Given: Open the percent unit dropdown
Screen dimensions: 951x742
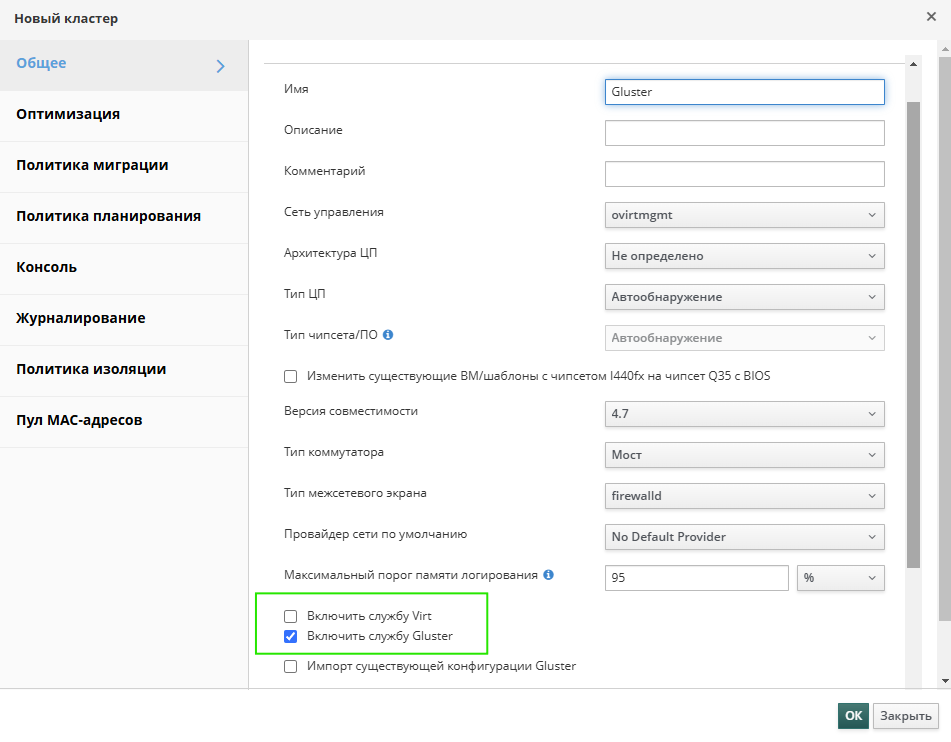Looking at the screenshot, I should (x=841, y=578).
